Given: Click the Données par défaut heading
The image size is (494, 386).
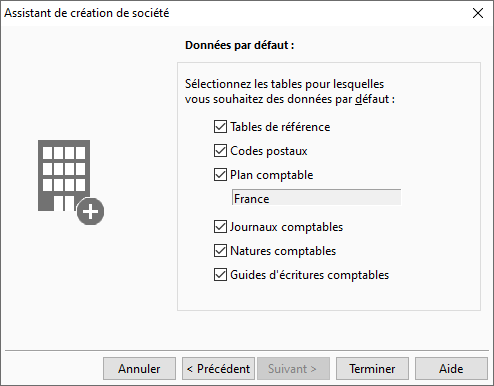Looking at the screenshot, I should click(240, 45).
